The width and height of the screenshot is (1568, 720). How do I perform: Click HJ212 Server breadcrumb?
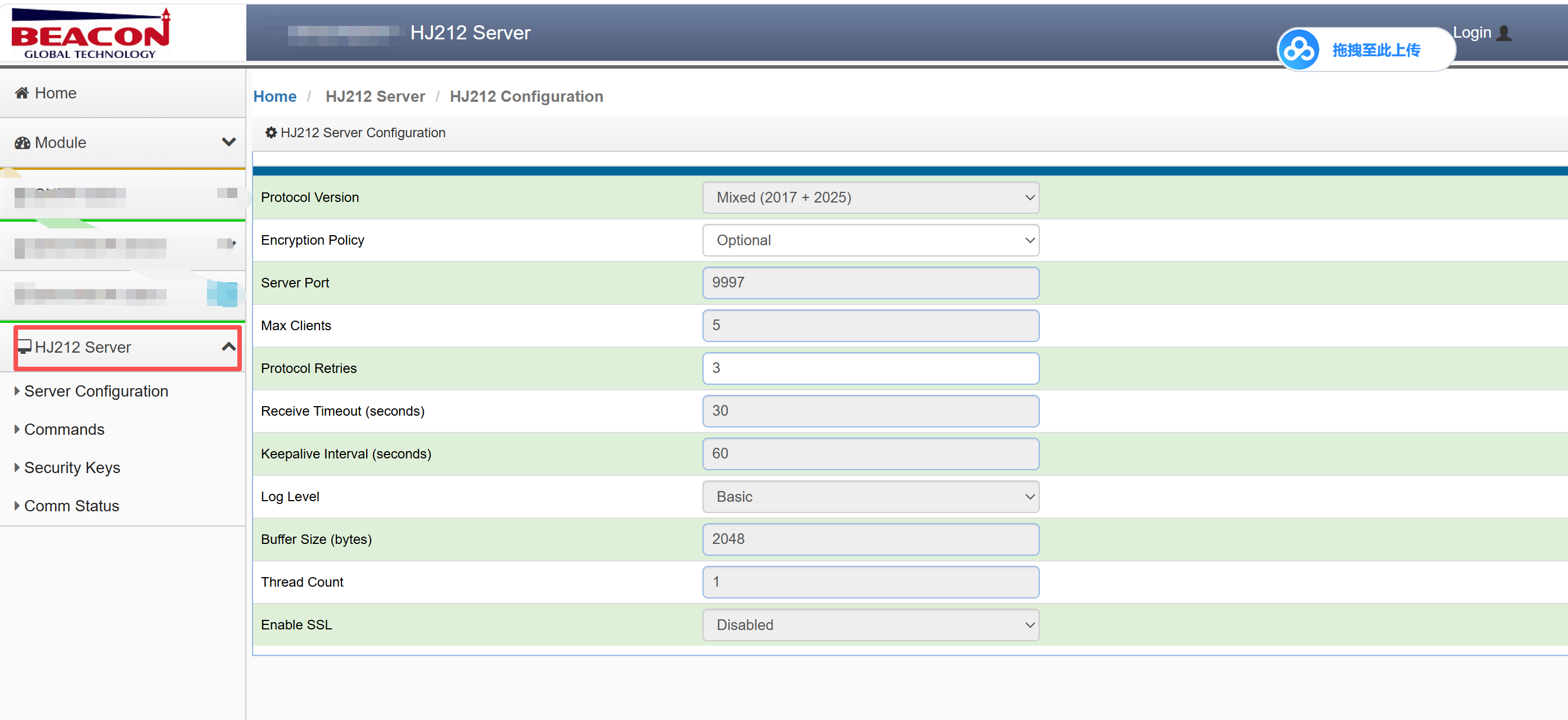coord(375,96)
